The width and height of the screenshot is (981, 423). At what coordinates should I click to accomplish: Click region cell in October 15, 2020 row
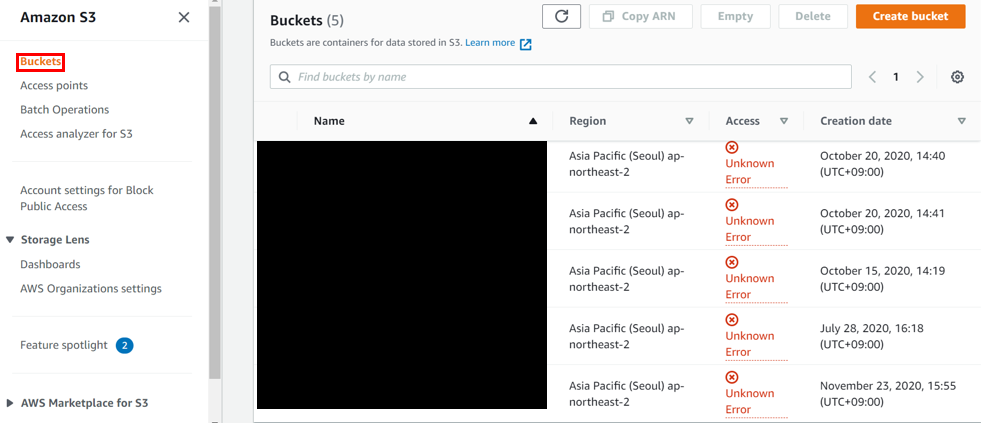[x=627, y=279]
